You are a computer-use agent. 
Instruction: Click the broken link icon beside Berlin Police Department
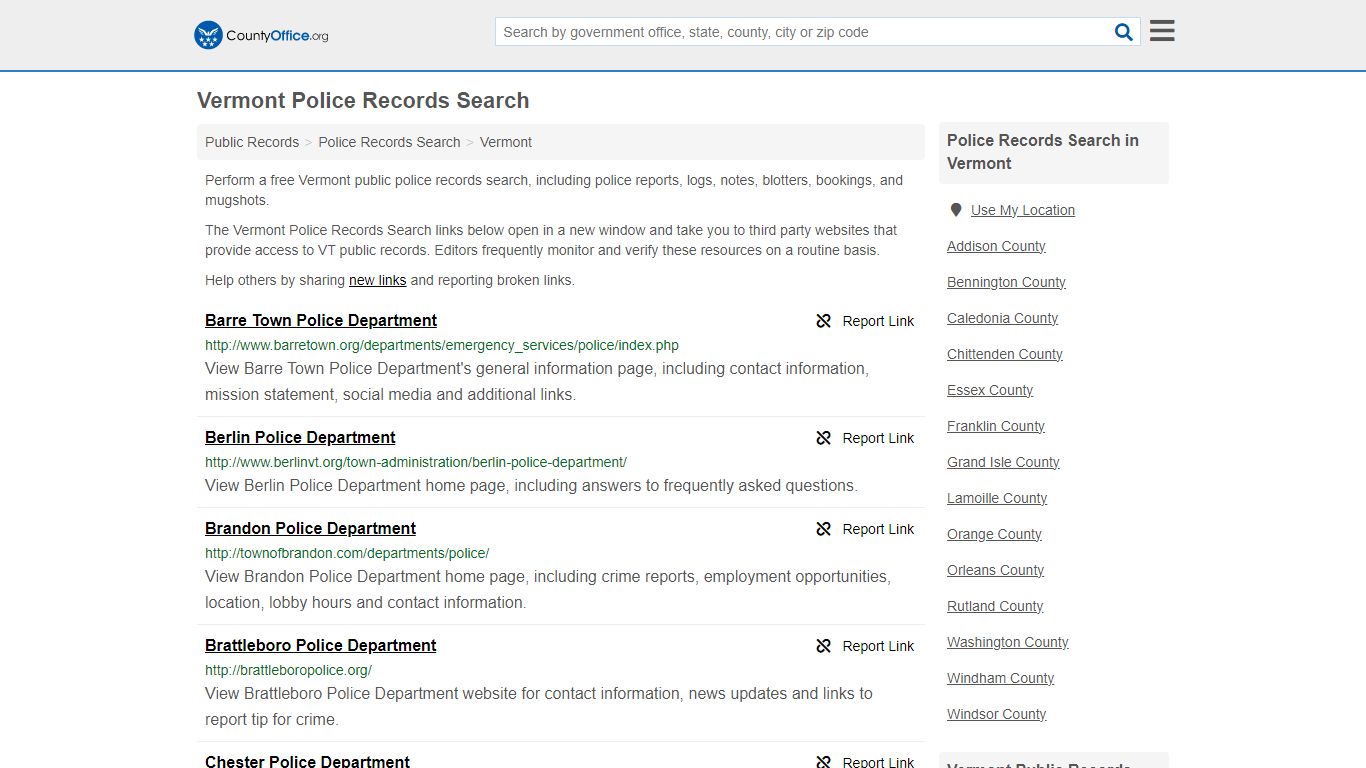click(824, 438)
